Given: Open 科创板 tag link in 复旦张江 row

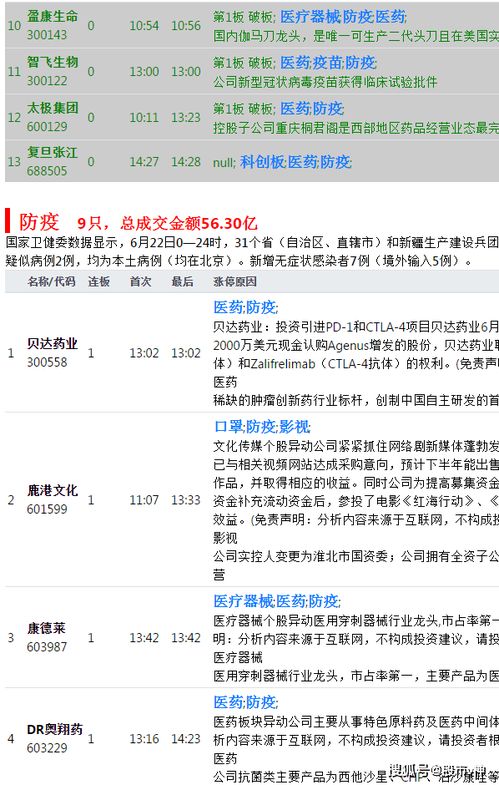Looking at the screenshot, I should [262, 162].
